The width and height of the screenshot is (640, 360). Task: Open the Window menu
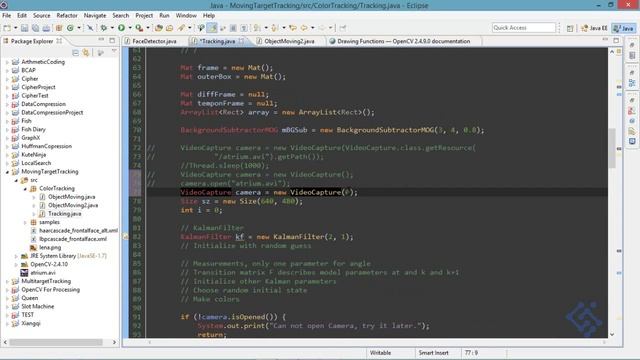[186, 15]
